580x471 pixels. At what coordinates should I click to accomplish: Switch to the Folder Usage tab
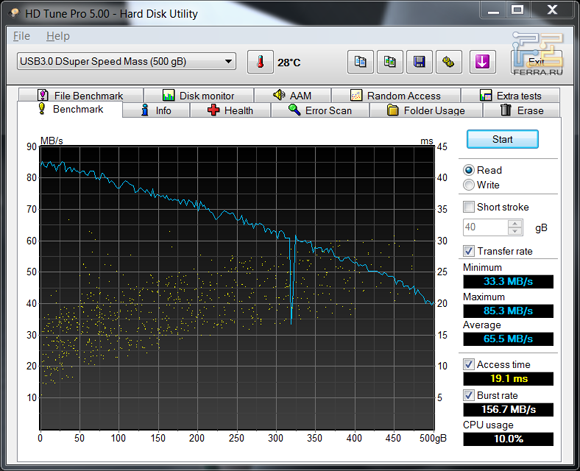click(x=426, y=110)
